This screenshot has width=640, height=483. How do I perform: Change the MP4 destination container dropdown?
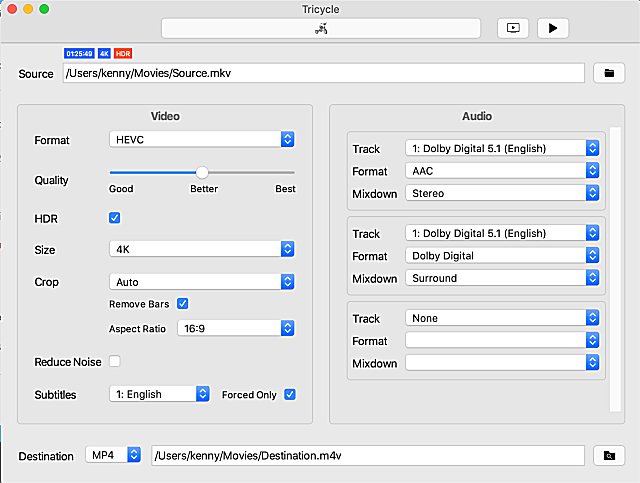(114, 456)
